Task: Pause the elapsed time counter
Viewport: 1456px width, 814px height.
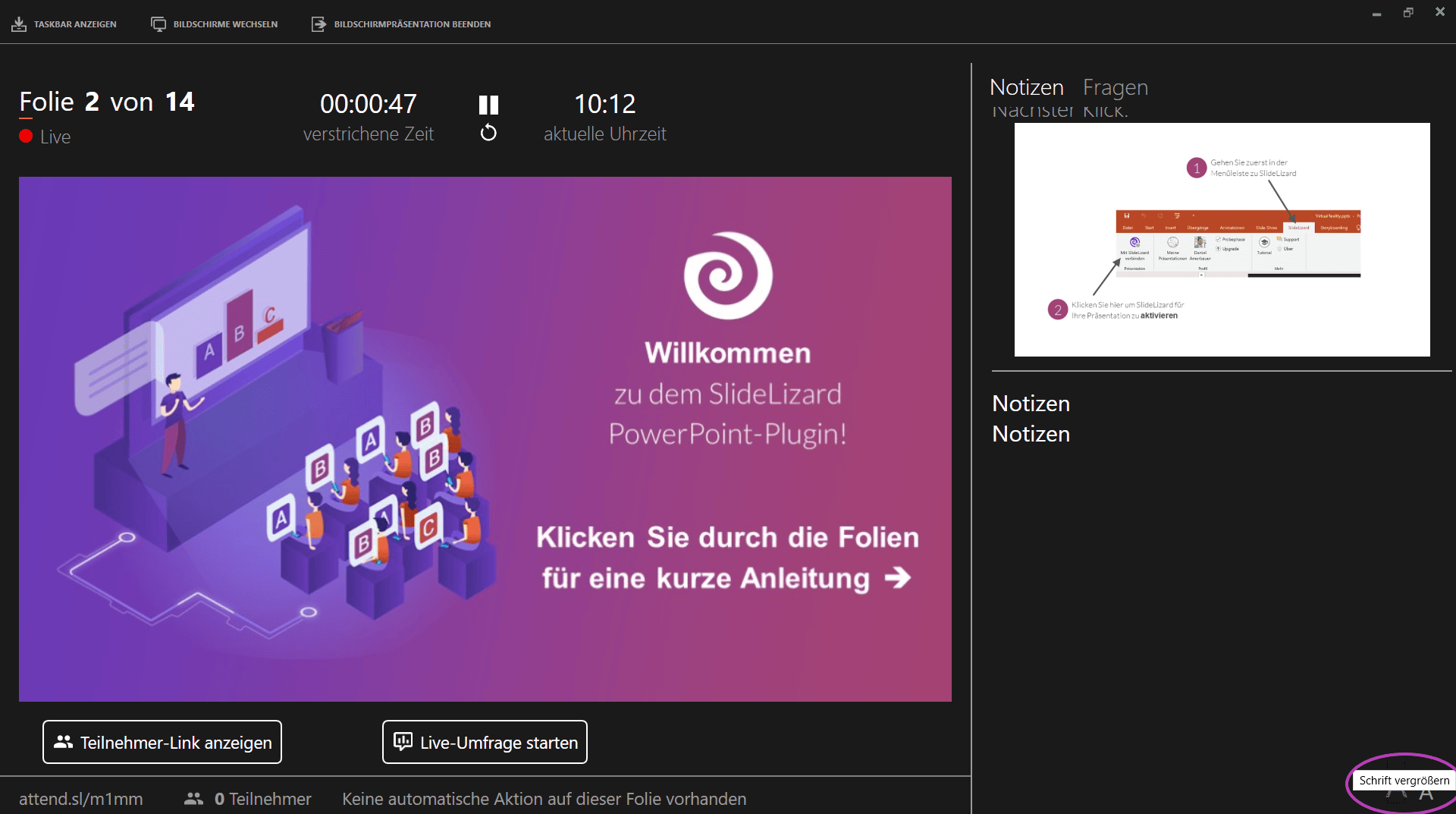Action: [x=489, y=105]
